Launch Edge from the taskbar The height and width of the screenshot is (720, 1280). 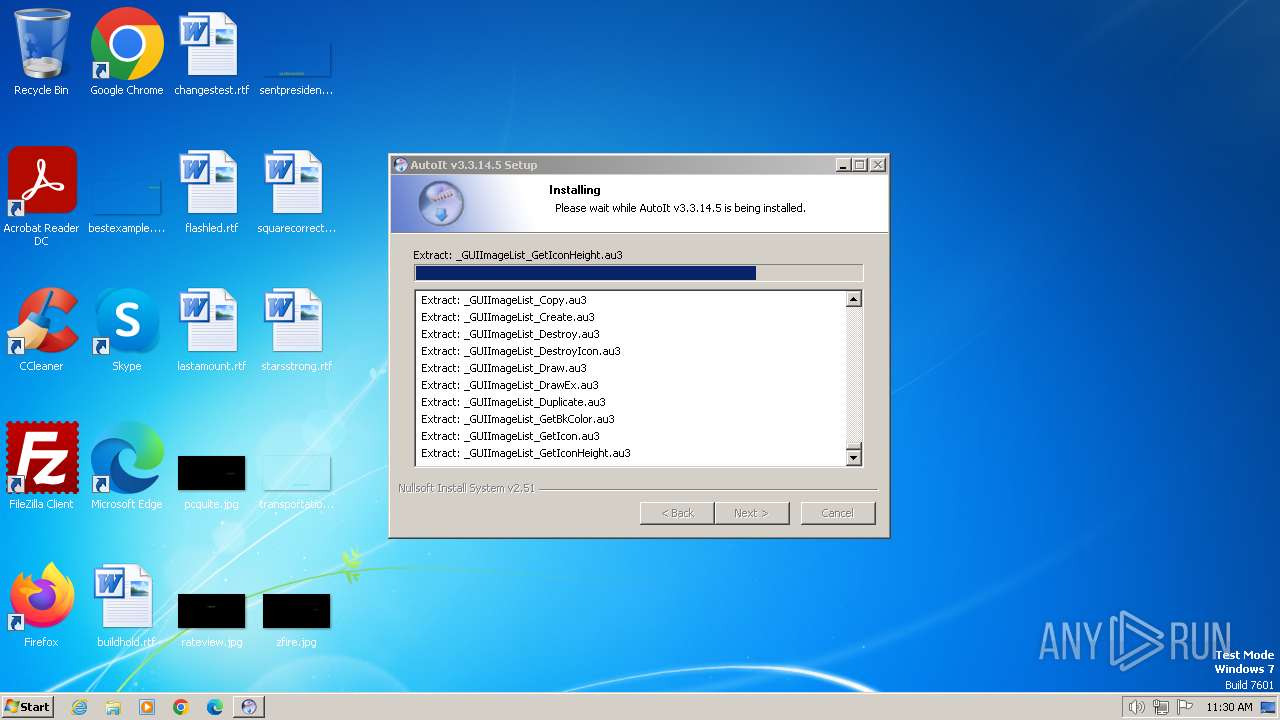tap(215, 707)
